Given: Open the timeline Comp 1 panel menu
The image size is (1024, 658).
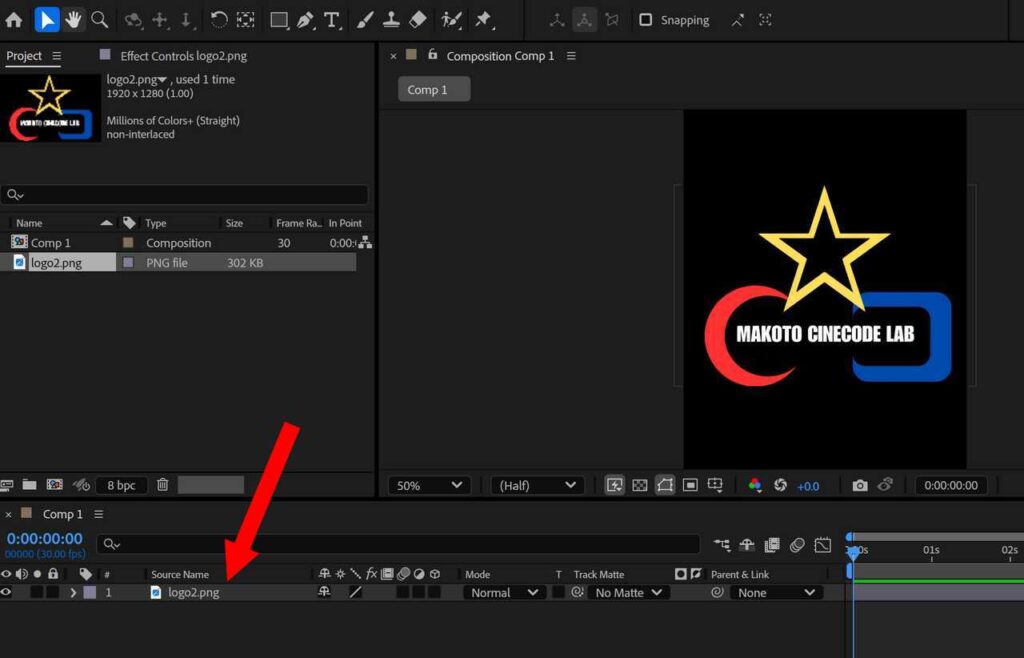Looking at the screenshot, I should pyautogui.click(x=99, y=514).
